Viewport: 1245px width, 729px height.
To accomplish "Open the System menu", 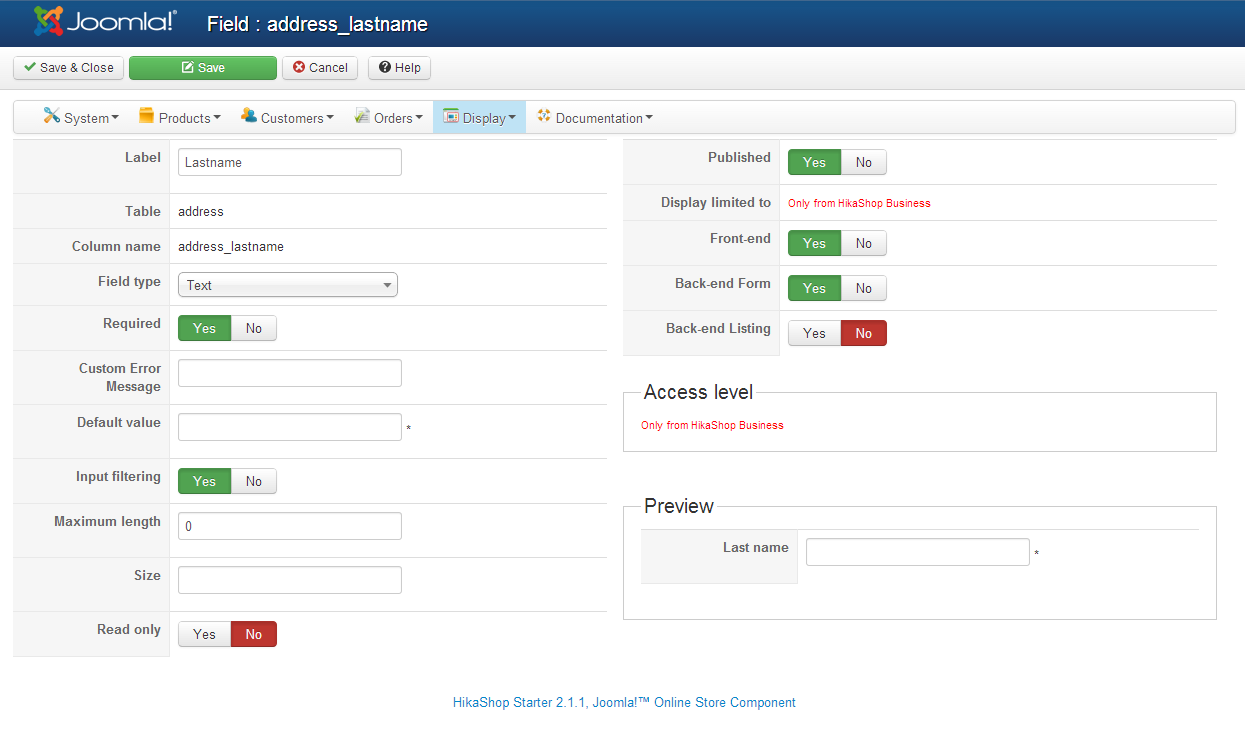I will coord(81,117).
